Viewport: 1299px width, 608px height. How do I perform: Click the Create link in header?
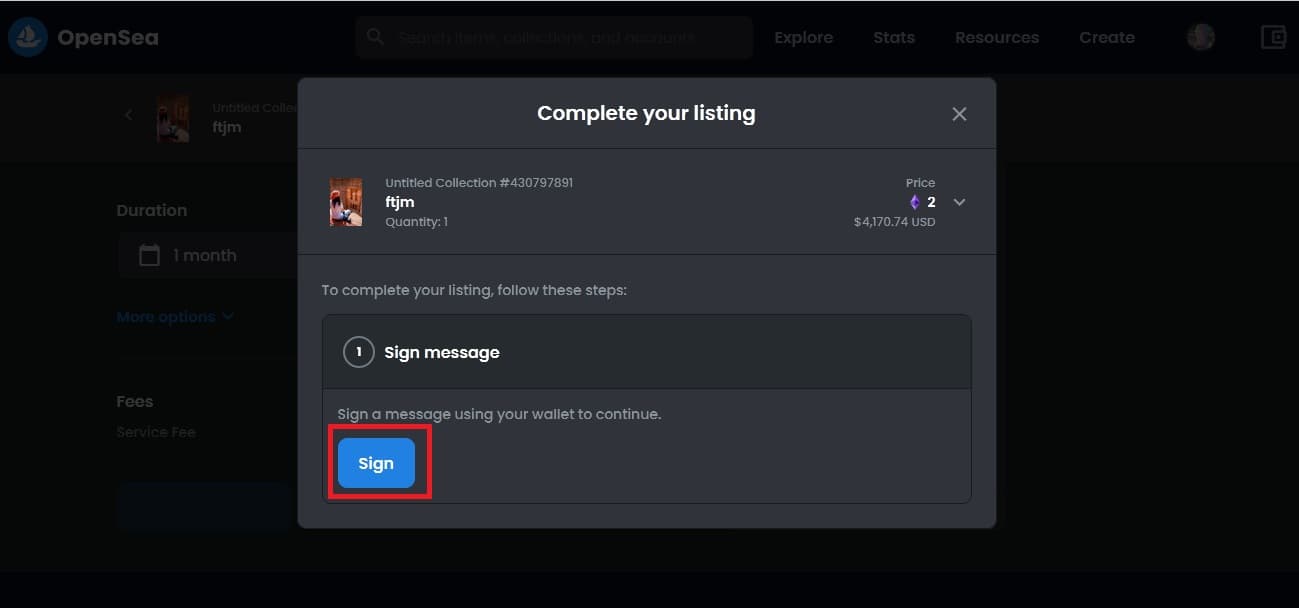[x=1107, y=38]
